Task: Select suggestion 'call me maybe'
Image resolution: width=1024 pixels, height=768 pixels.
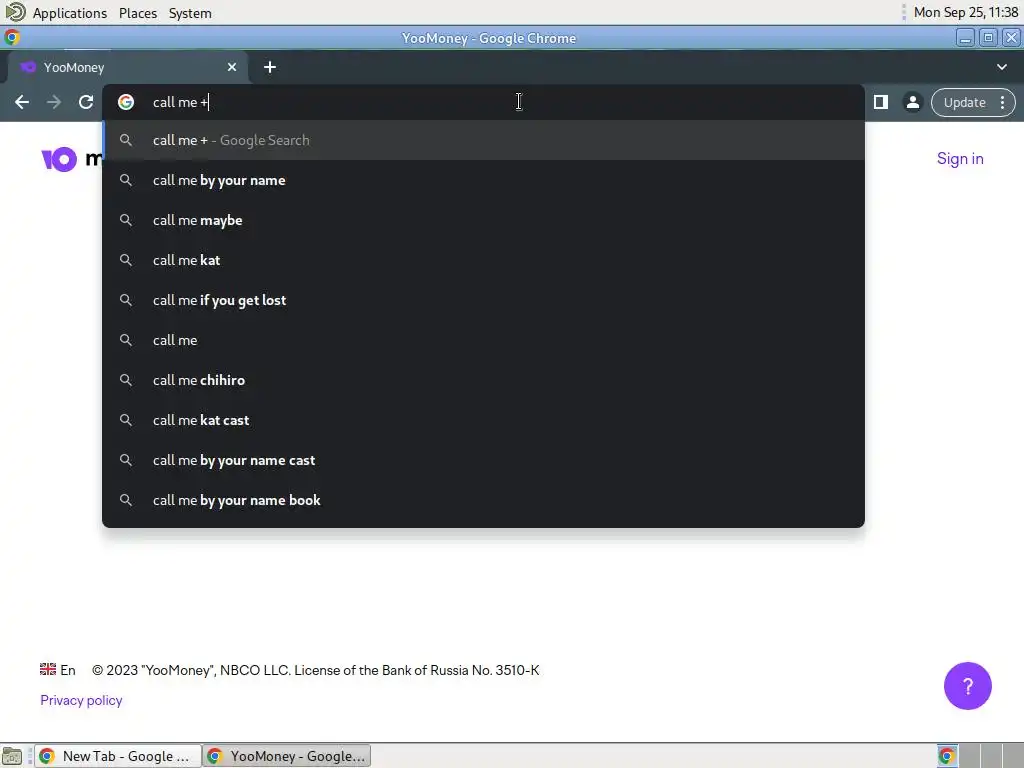Action: 483,220
